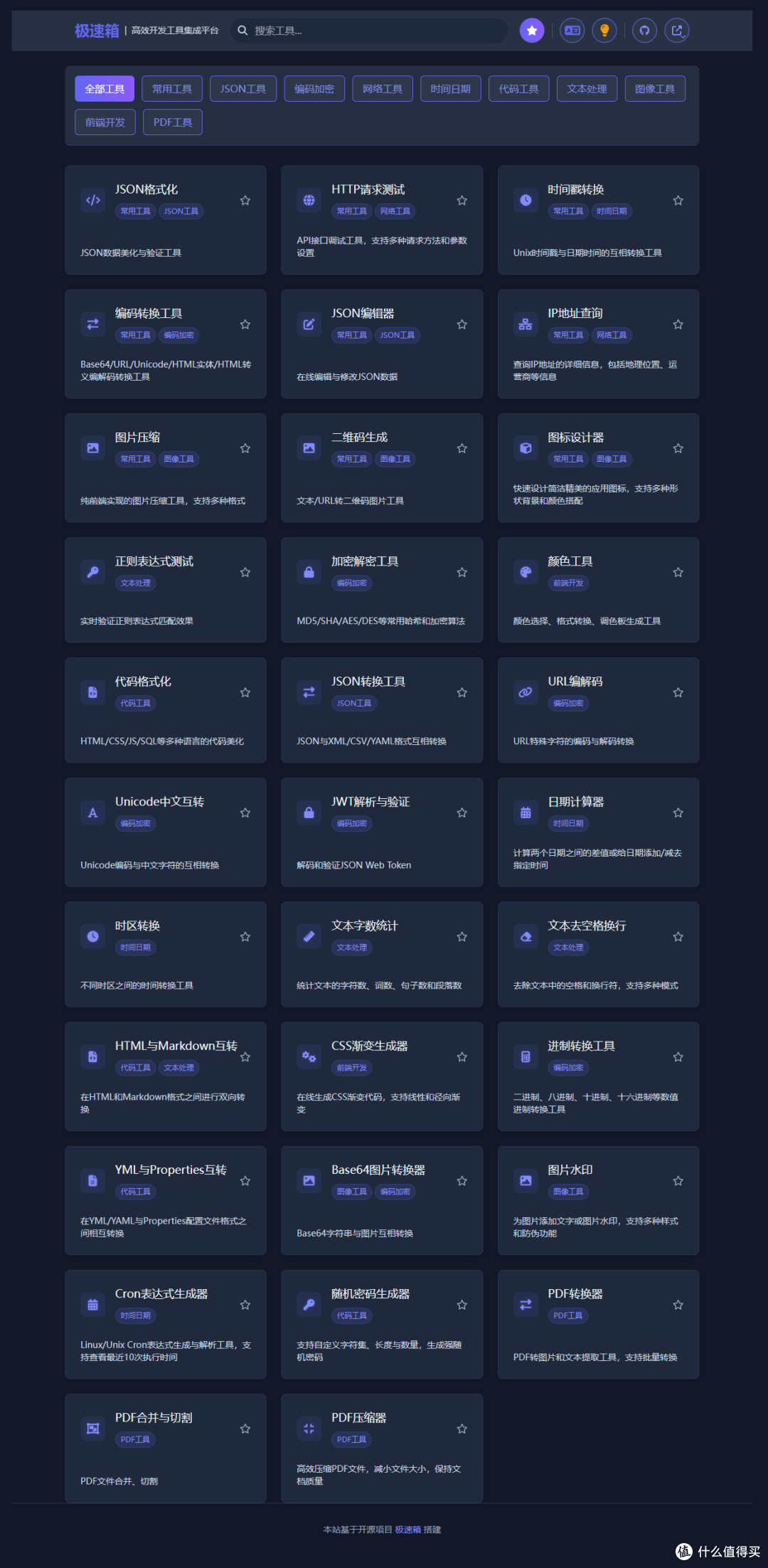Switch to 常用工具 category

coord(172,89)
